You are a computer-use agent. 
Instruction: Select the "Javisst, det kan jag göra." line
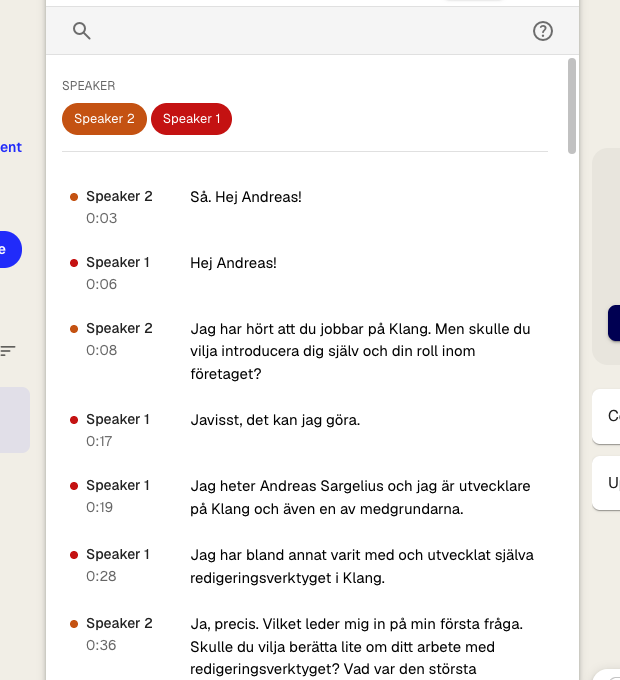tap(275, 420)
